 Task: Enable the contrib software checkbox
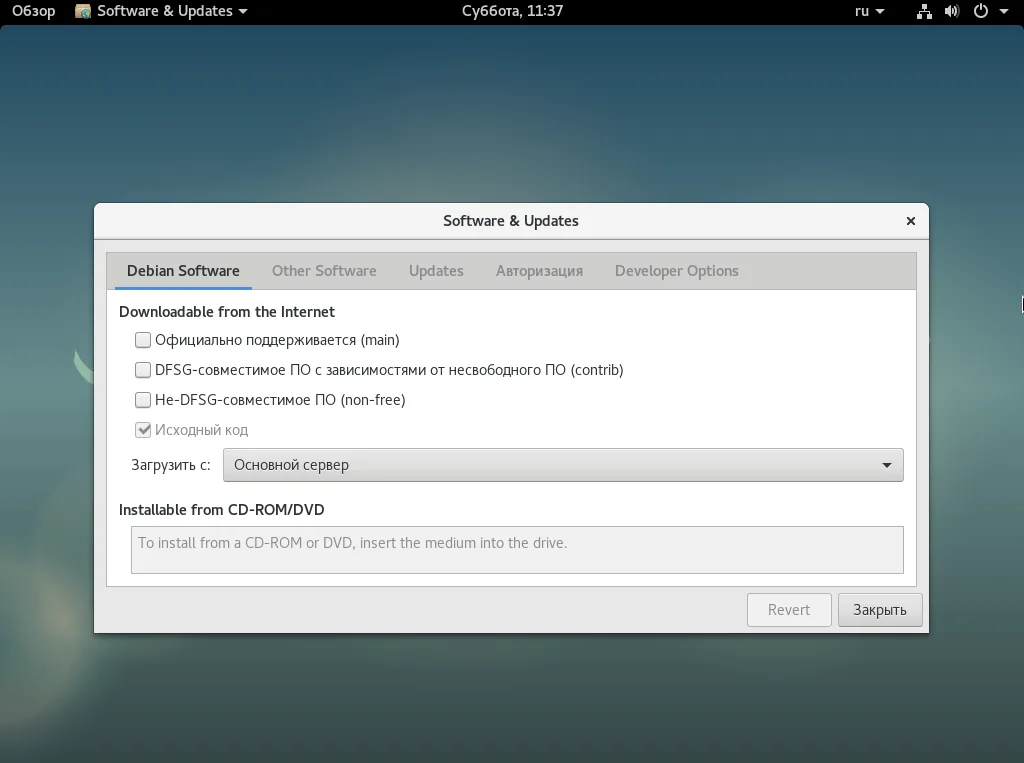click(x=143, y=370)
